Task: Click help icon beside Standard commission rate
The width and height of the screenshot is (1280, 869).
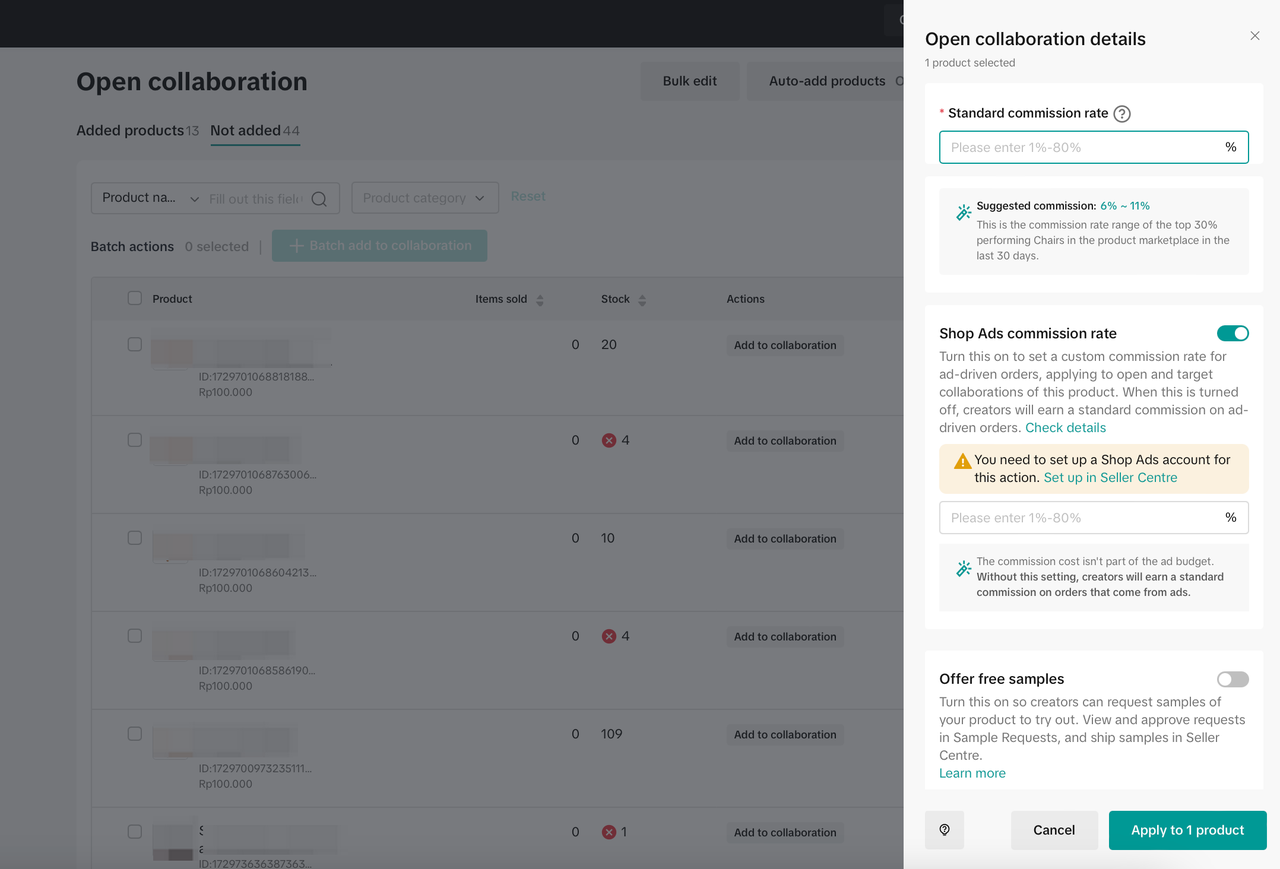Action: (x=1122, y=114)
